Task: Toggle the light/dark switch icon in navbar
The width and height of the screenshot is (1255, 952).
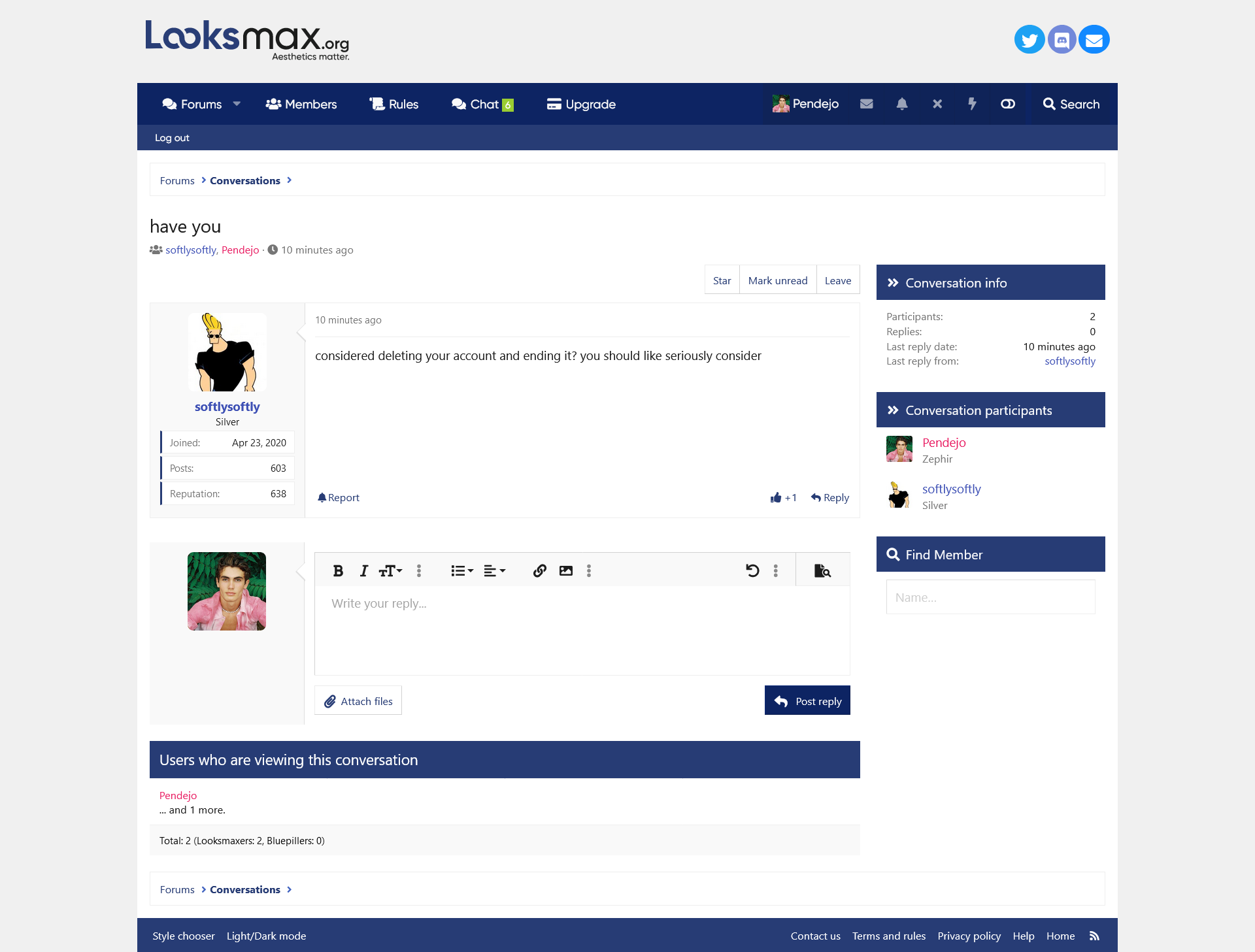Action: [x=1008, y=104]
